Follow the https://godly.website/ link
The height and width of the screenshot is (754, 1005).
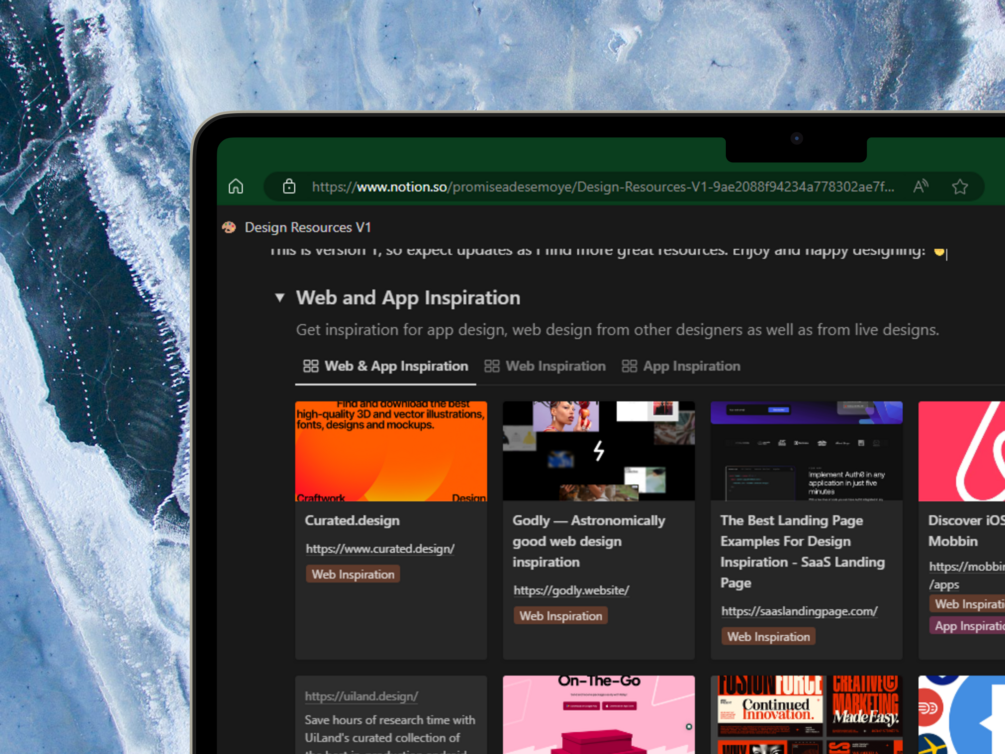click(x=571, y=591)
